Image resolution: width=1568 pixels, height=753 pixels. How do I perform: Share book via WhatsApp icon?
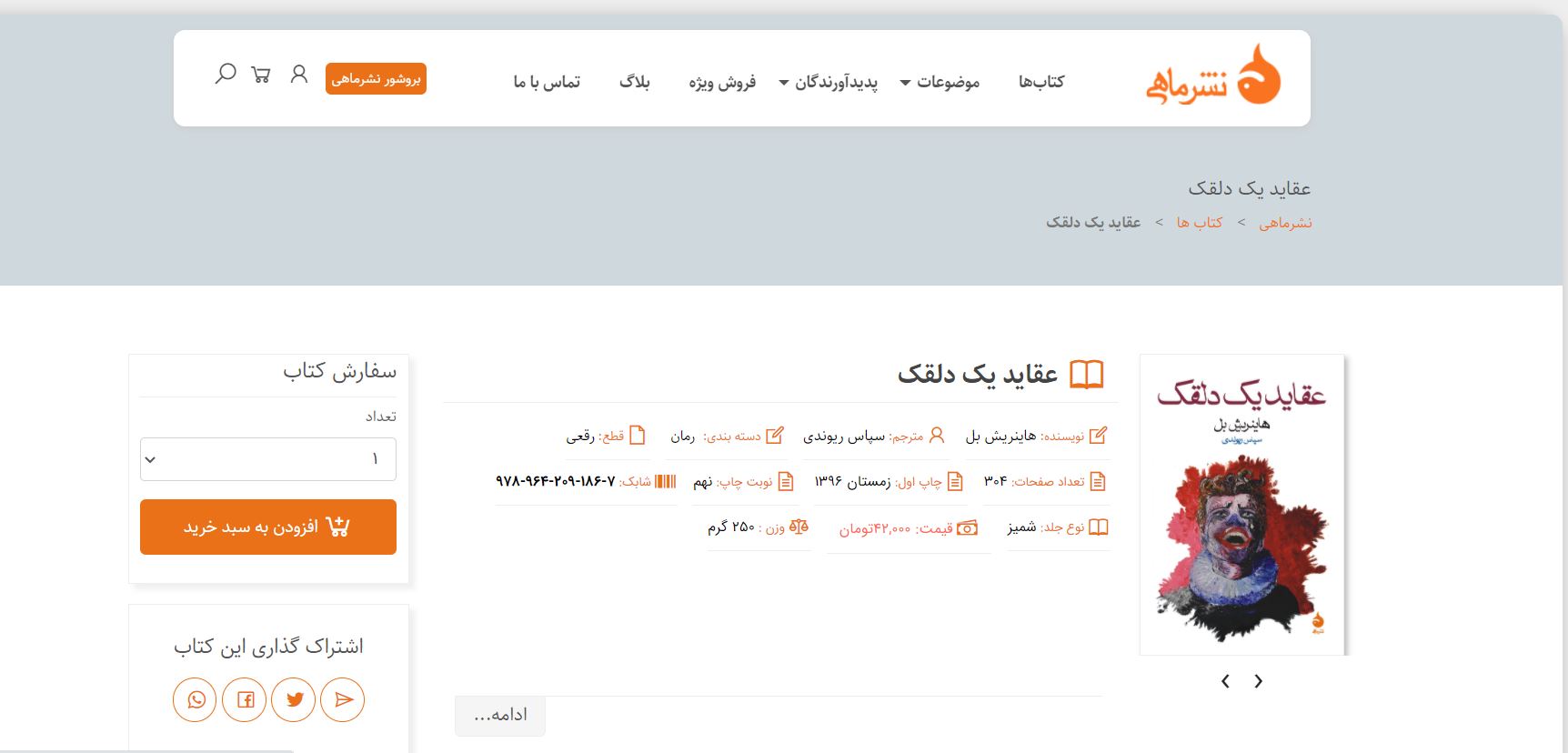coord(196,699)
